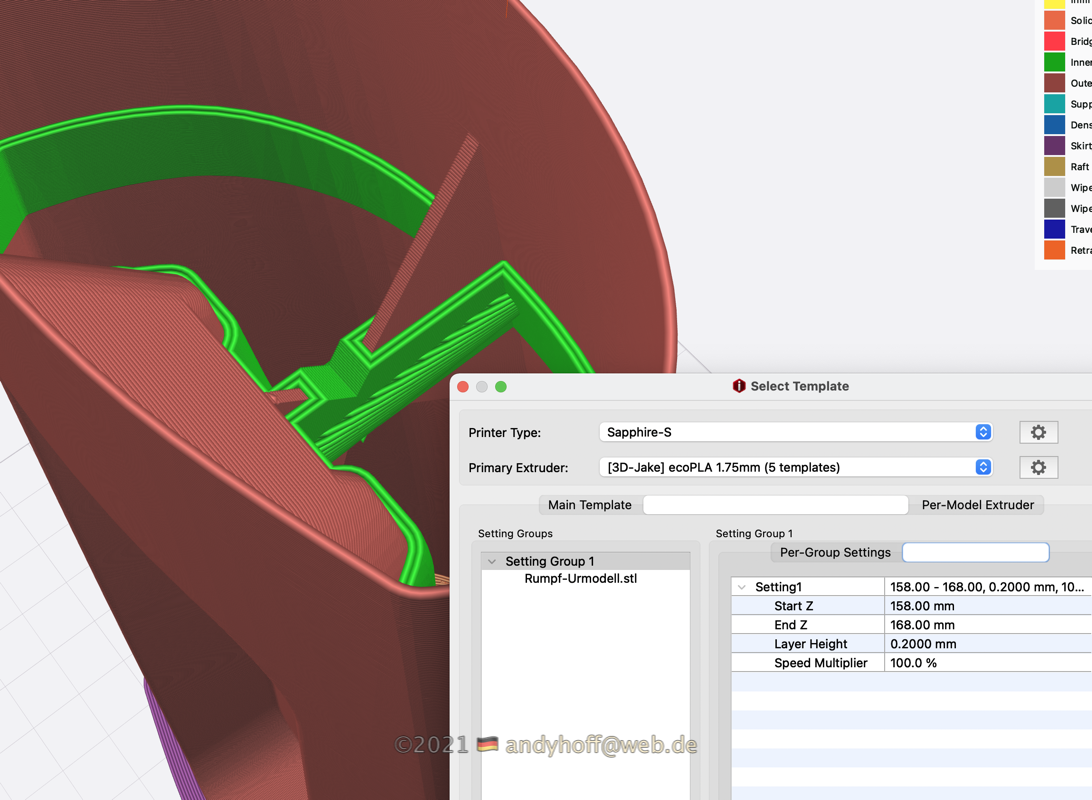Image resolution: width=1092 pixels, height=800 pixels.
Task: Click the End Z value 168.00 mm
Action: pos(922,625)
